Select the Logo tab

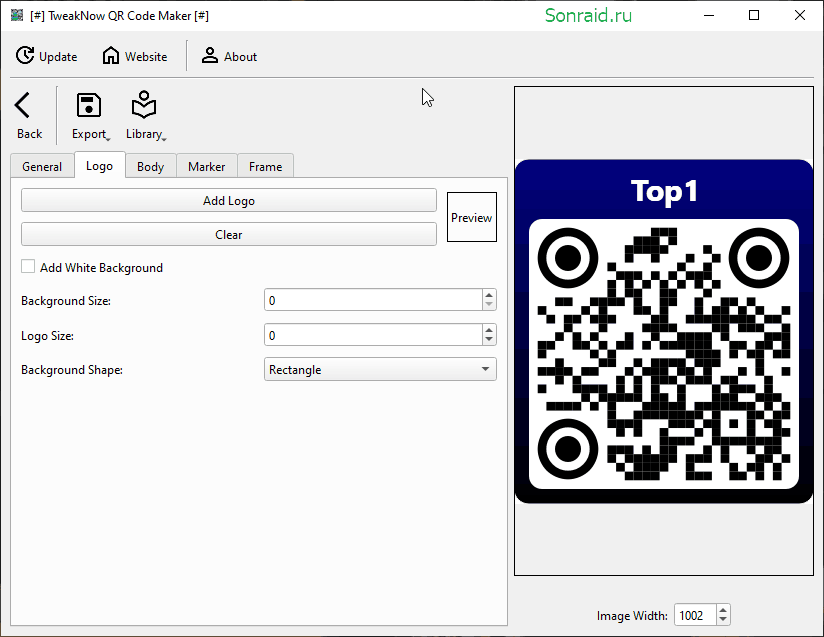pyautogui.click(x=99, y=166)
